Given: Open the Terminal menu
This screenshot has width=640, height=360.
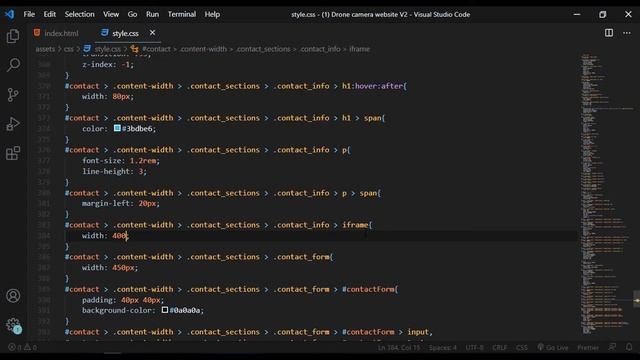Looking at the screenshot, I should [x=182, y=14].
